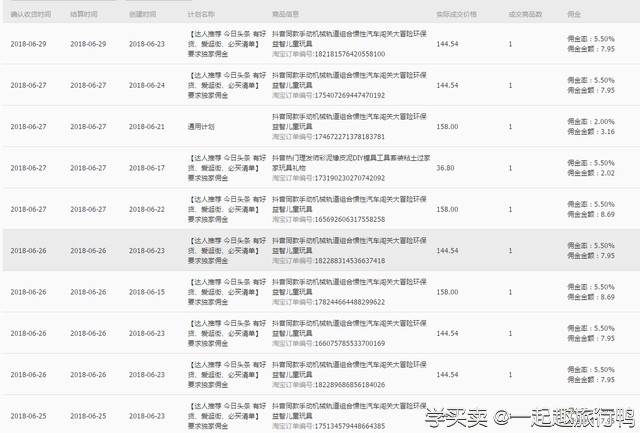Click price 144.54 in order 182181576420558100 row
This screenshot has width=640, height=433.
(x=447, y=44)
